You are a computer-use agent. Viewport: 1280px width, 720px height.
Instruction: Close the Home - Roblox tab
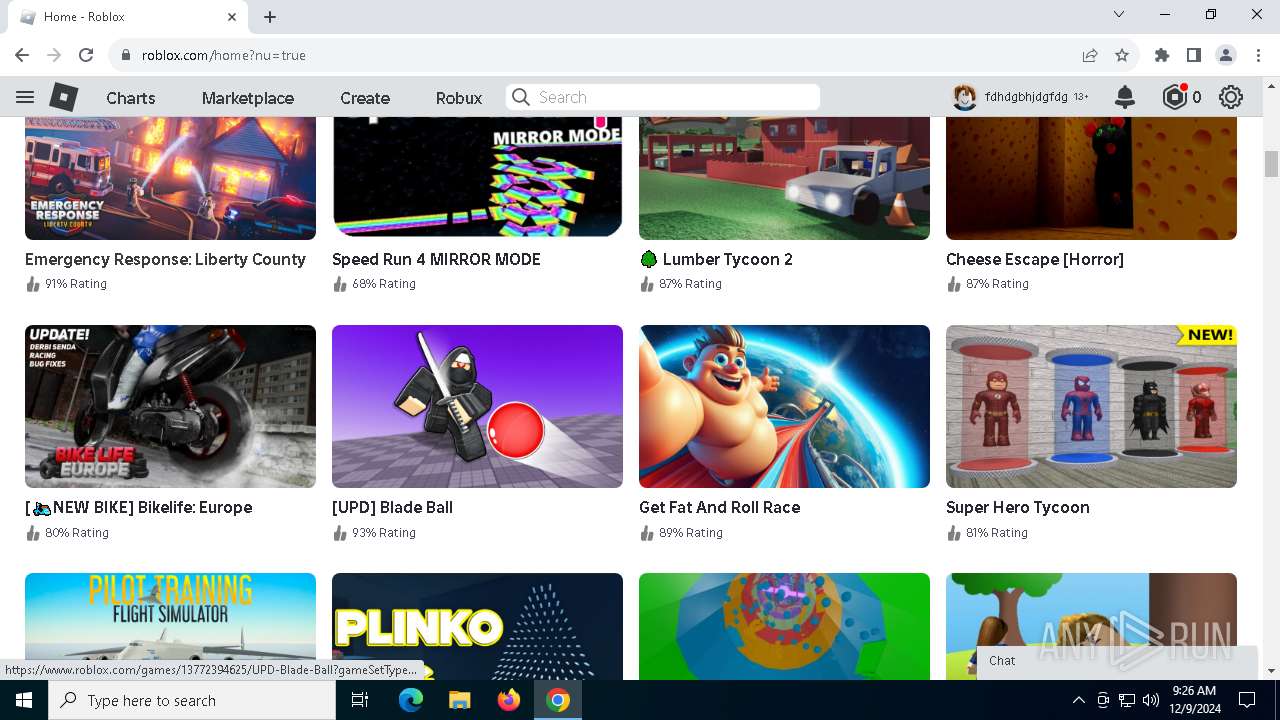tap(232, 17)
